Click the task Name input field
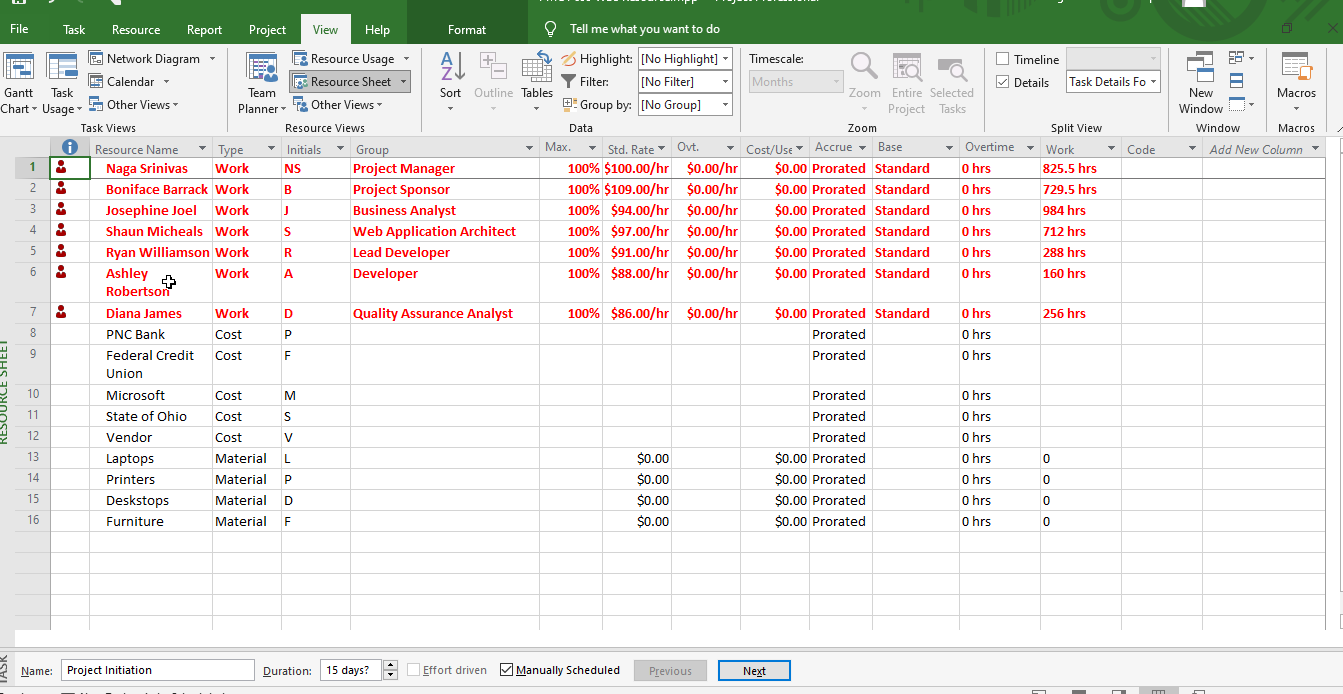1343x694 pixels. click(x=158, y=670)
